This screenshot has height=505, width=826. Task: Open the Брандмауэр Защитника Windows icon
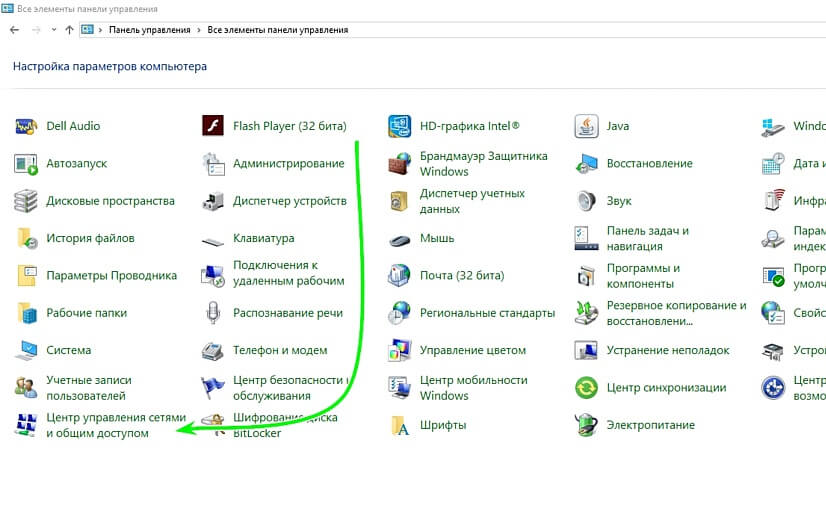coord(399,164)
